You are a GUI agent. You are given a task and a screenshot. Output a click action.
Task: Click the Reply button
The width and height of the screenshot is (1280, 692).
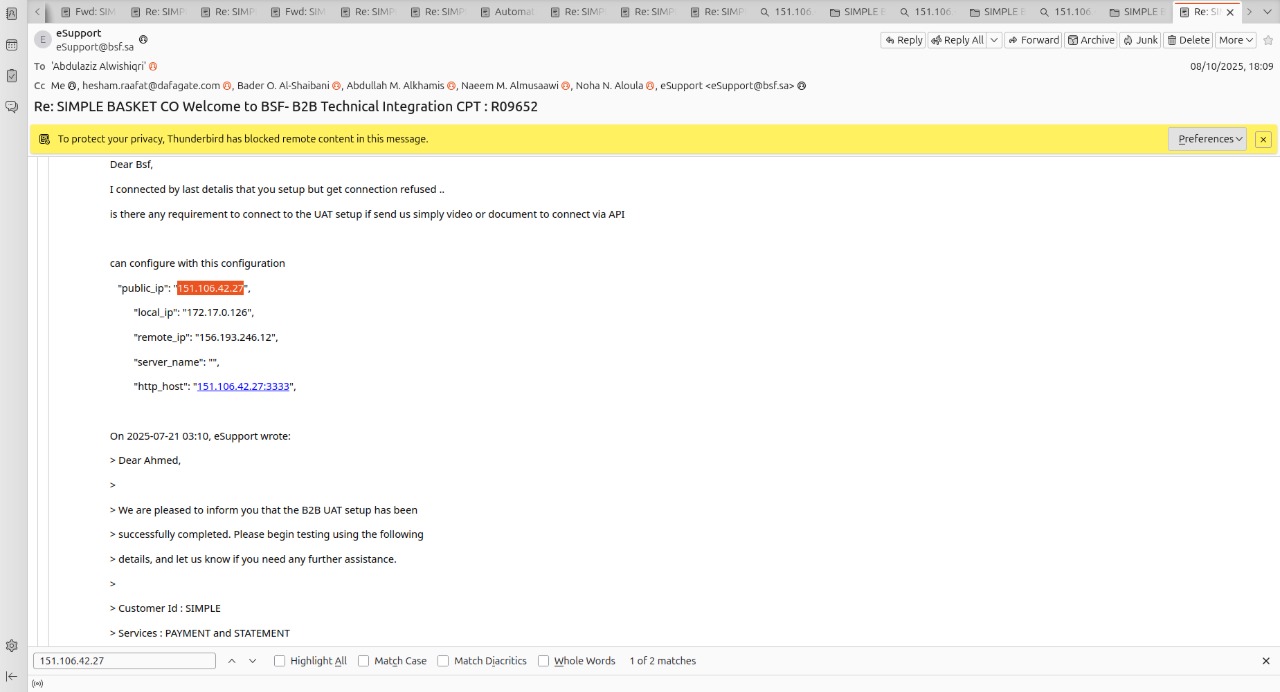click(x=902, y=40)
